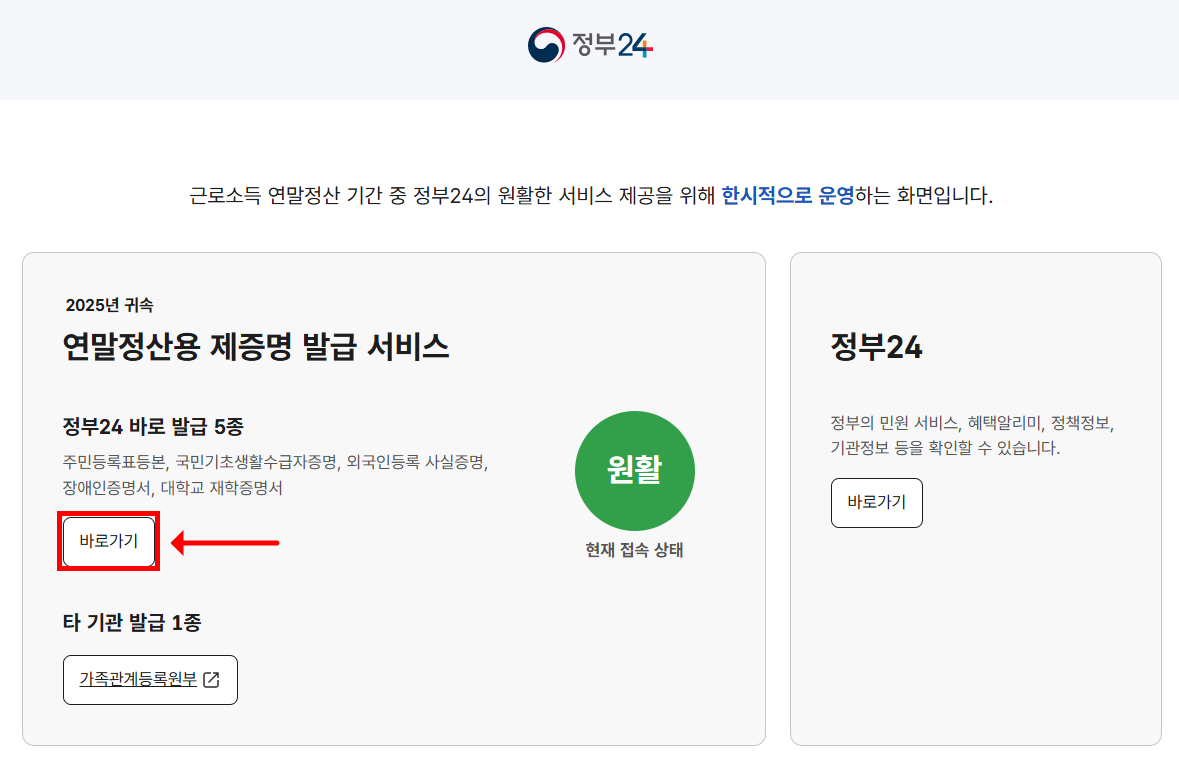Click 정부의 민원 서비스 description text

[x=972, y=423]
